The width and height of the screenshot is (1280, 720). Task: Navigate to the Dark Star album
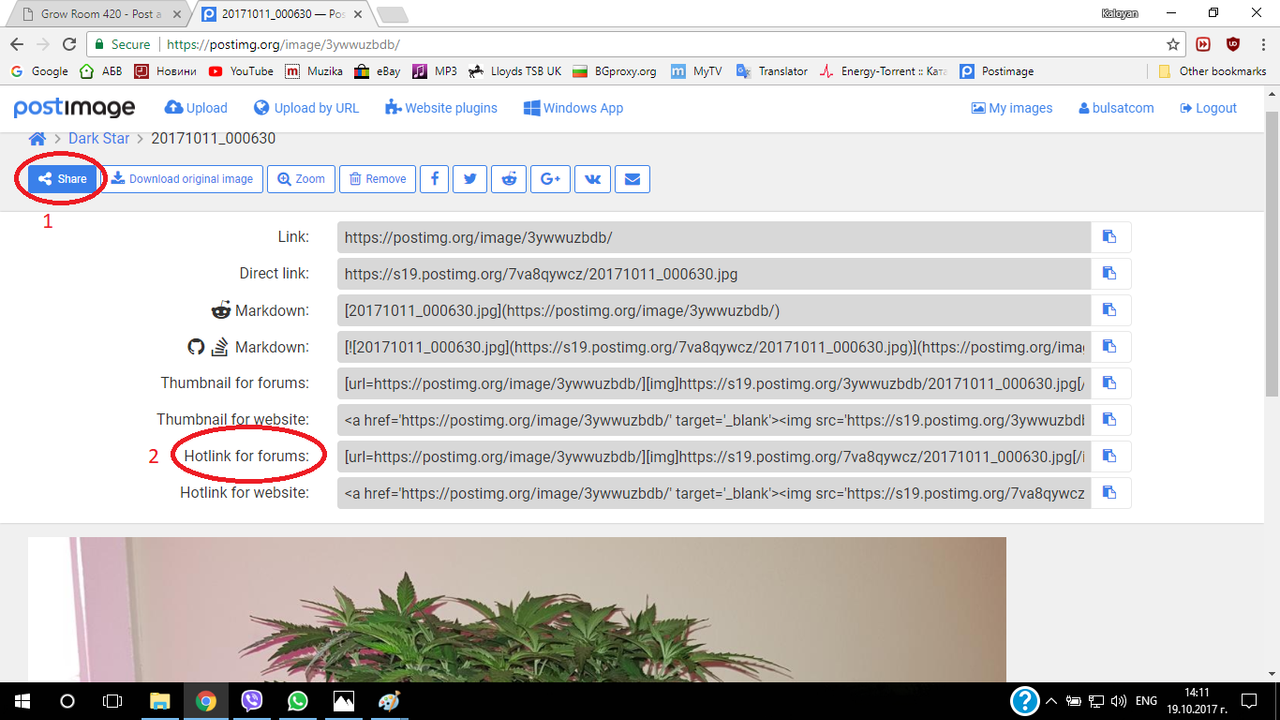[x=99, y=138]
